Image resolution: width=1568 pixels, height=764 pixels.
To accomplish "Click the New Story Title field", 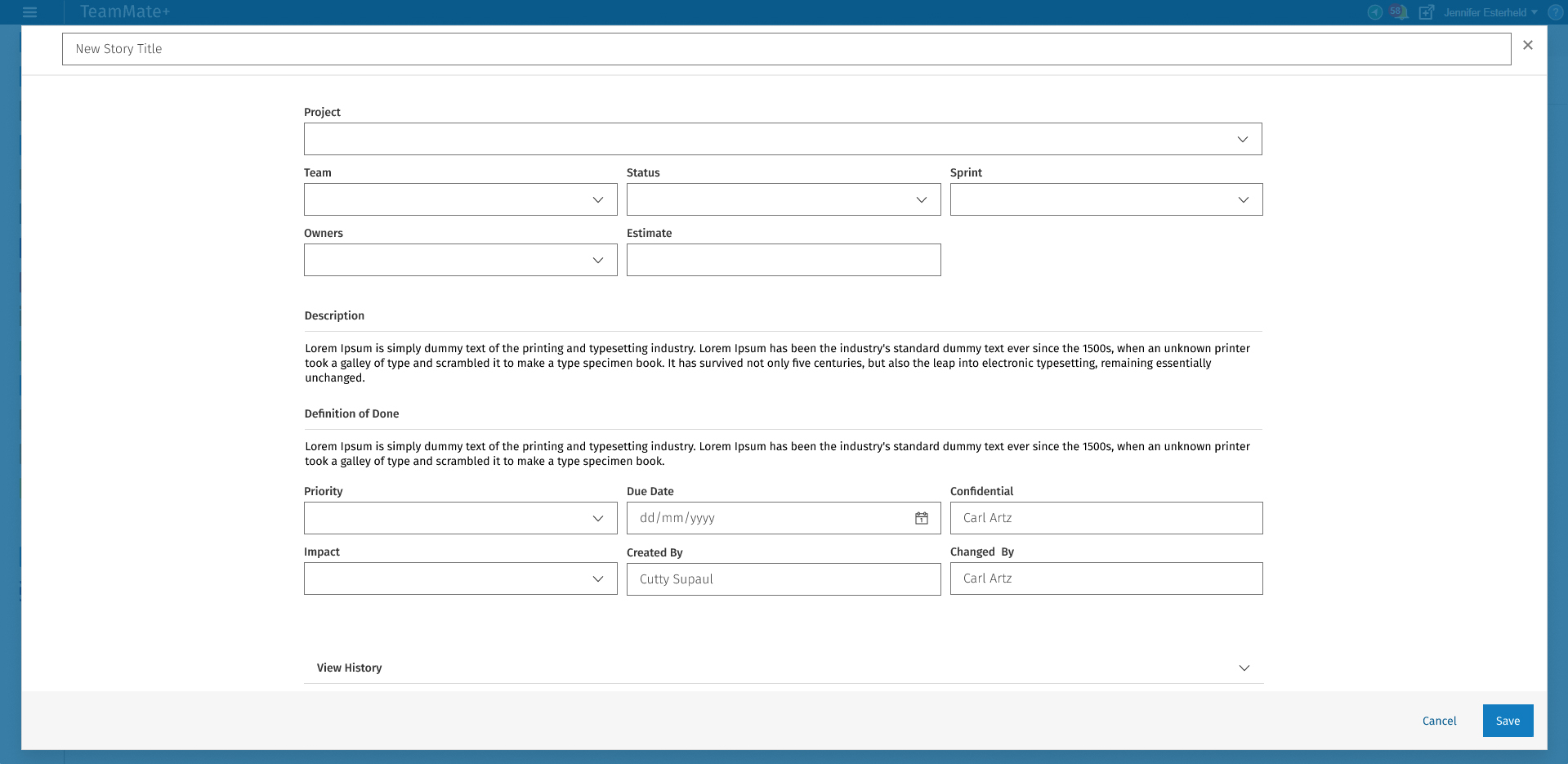I will [x=785, y=49].
